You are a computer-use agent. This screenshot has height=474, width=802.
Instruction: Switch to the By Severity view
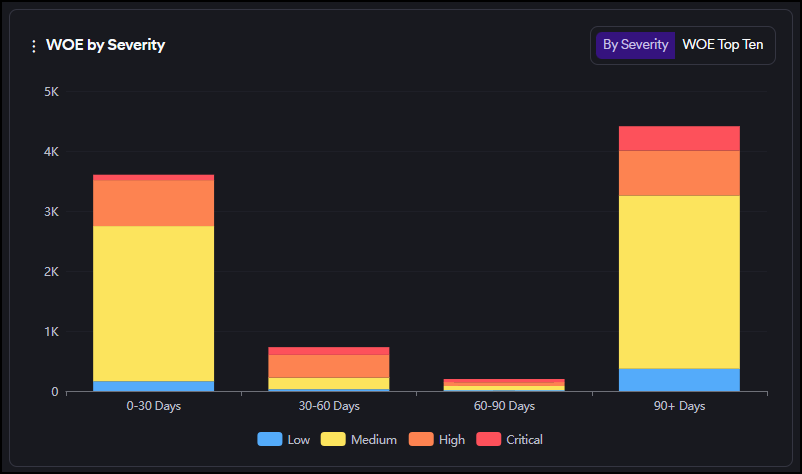coord(635,45)
